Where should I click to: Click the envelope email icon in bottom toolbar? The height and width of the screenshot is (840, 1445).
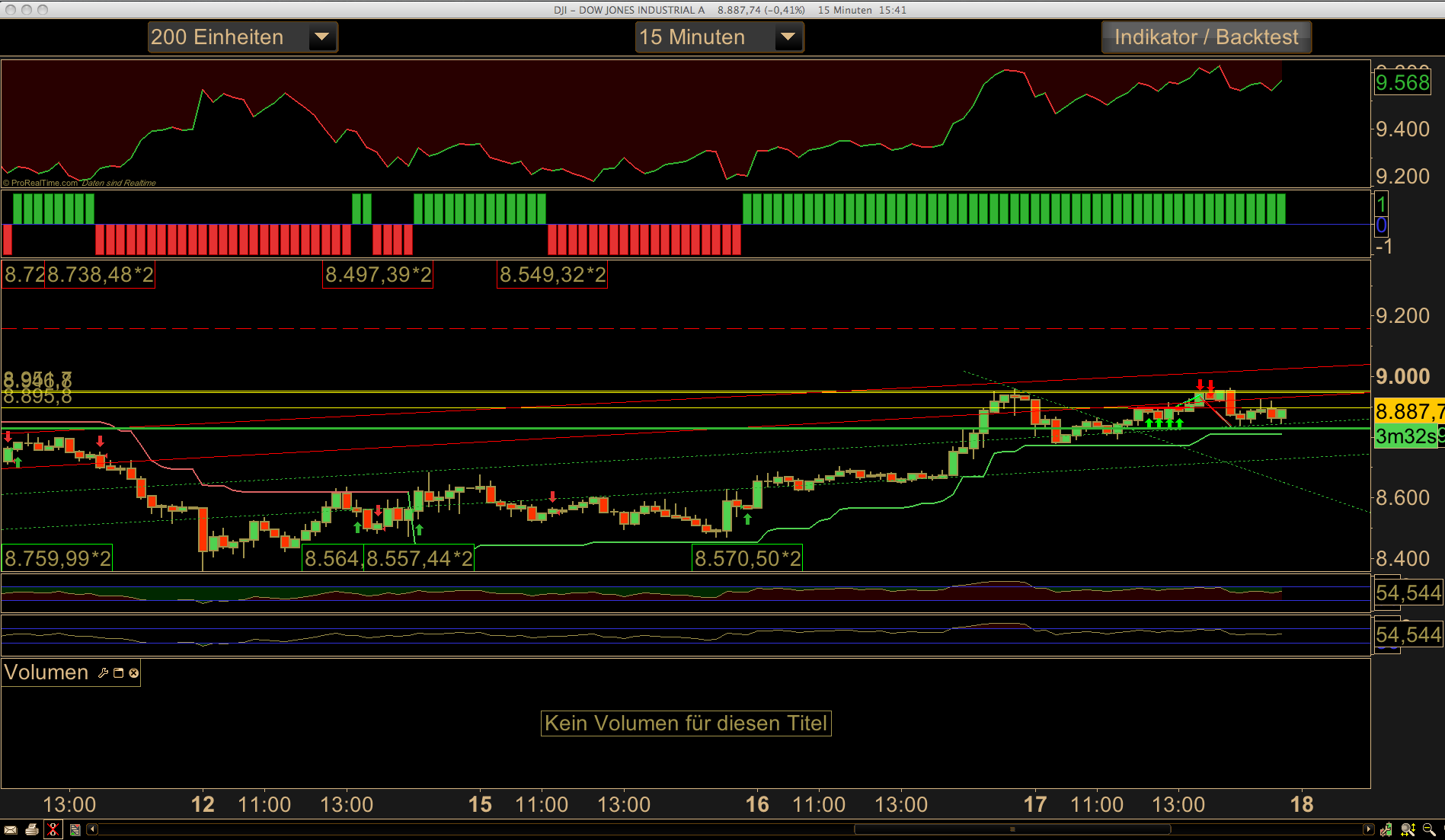tap(11, 829)
